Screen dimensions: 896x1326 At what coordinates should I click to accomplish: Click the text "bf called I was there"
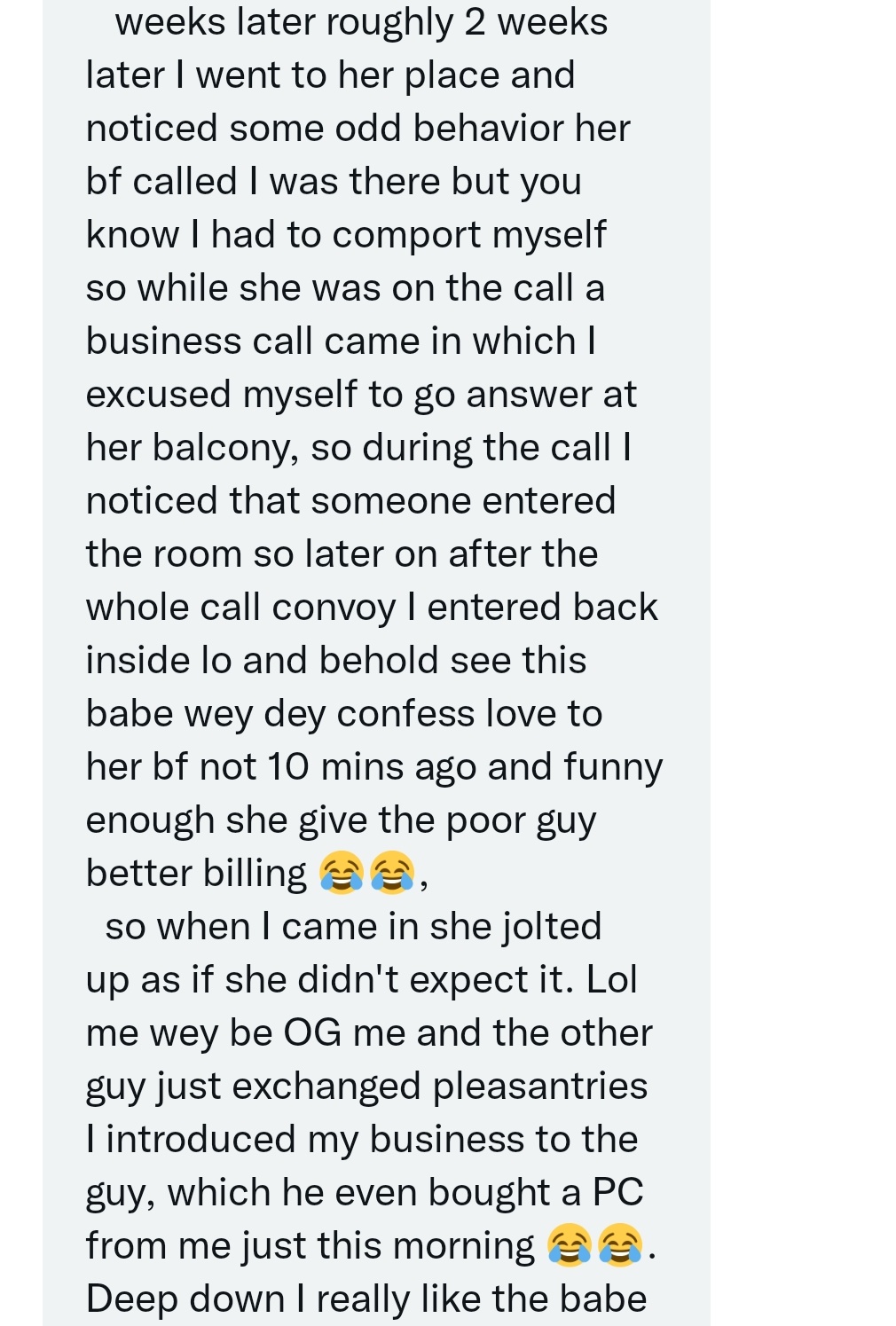pyautogui.click(x=263, y=181)
